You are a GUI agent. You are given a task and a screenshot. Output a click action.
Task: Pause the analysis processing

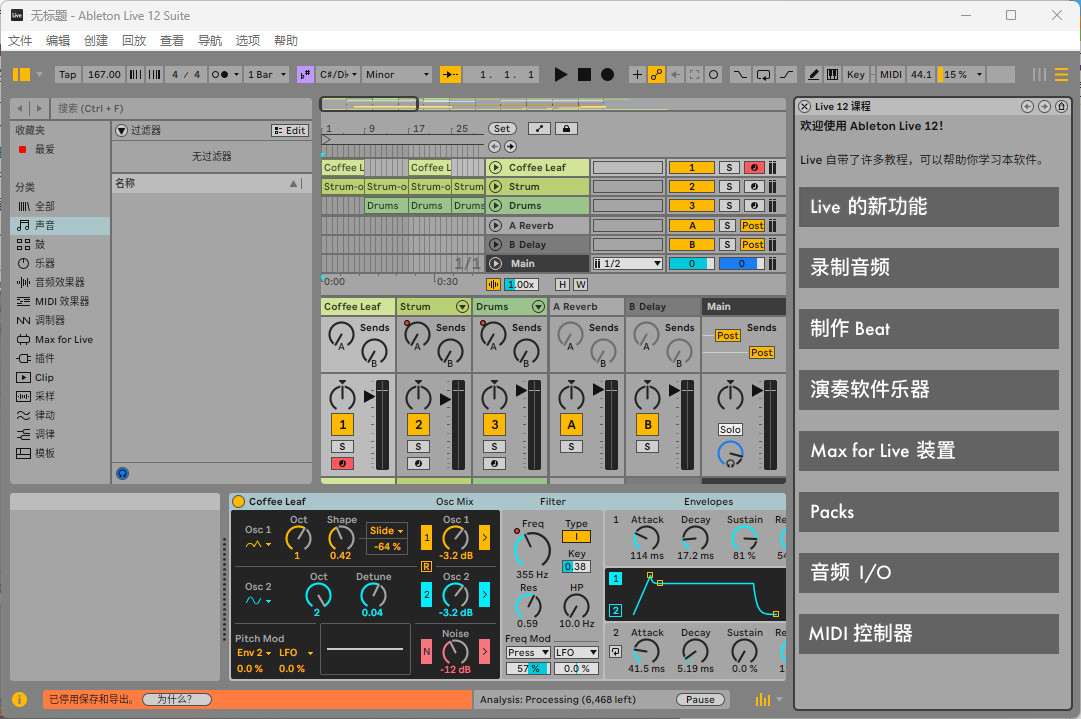pyautogui.click(x=700, y=700)
